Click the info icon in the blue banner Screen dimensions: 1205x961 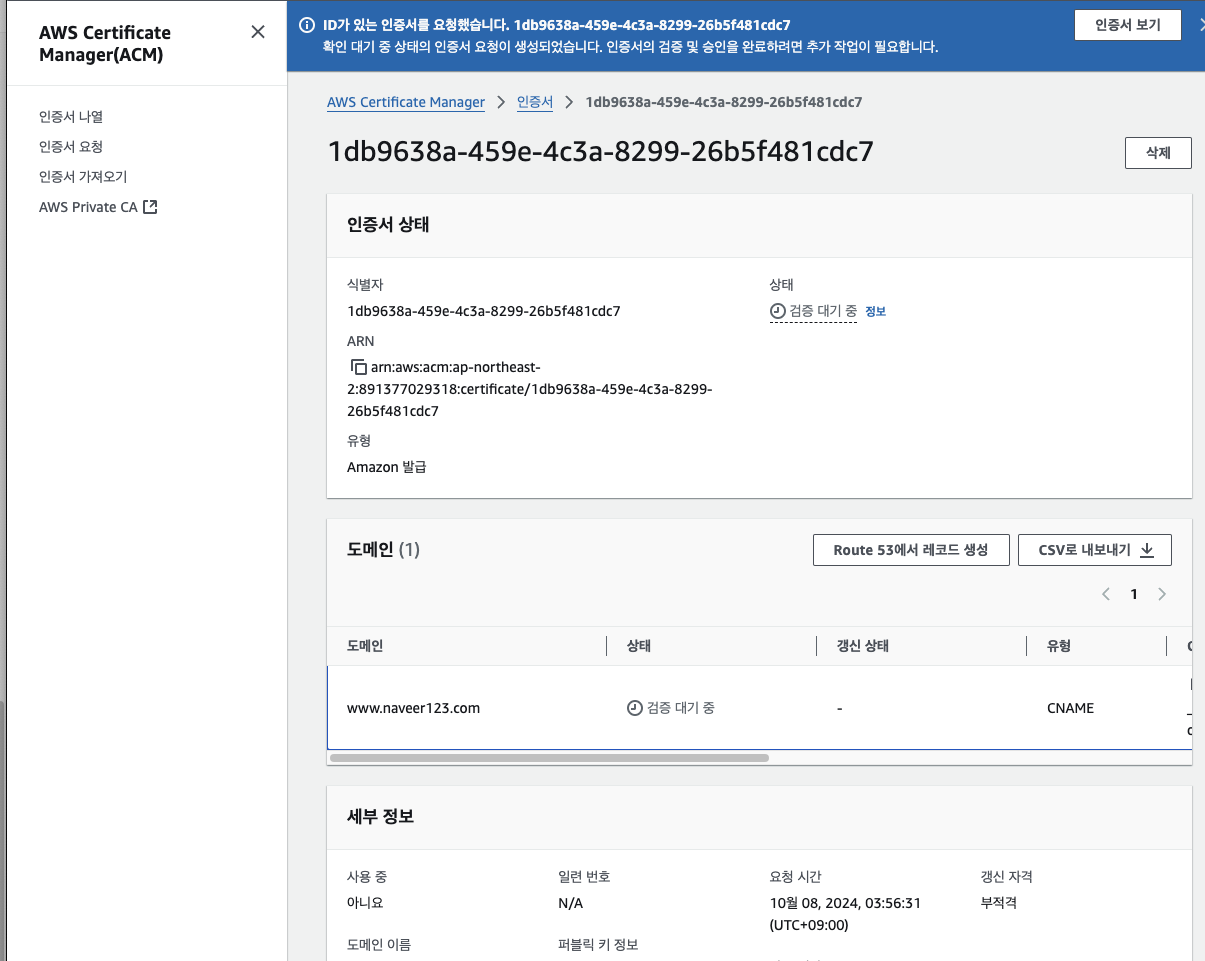(307, 25)
